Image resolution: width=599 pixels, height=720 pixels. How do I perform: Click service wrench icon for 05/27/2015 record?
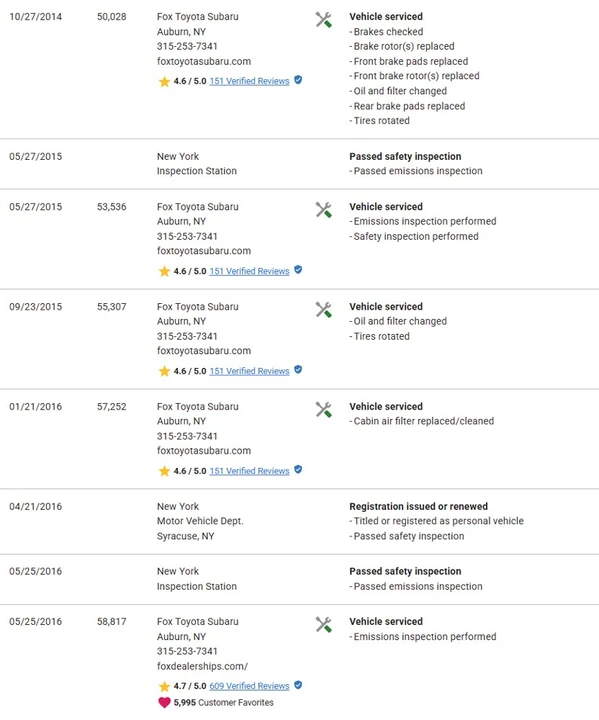pos(323,210)
